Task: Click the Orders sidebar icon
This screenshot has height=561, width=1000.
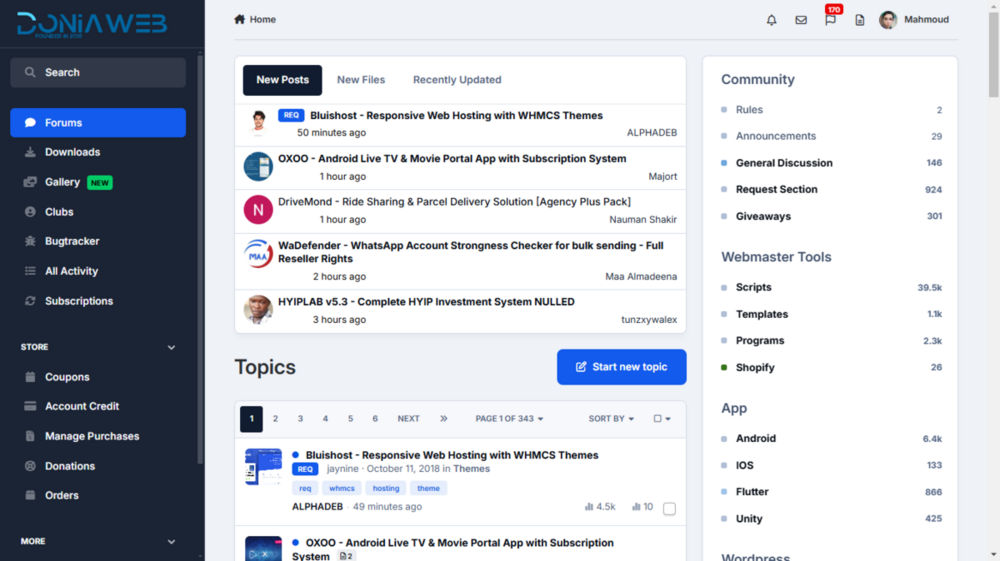Action: 30,495
